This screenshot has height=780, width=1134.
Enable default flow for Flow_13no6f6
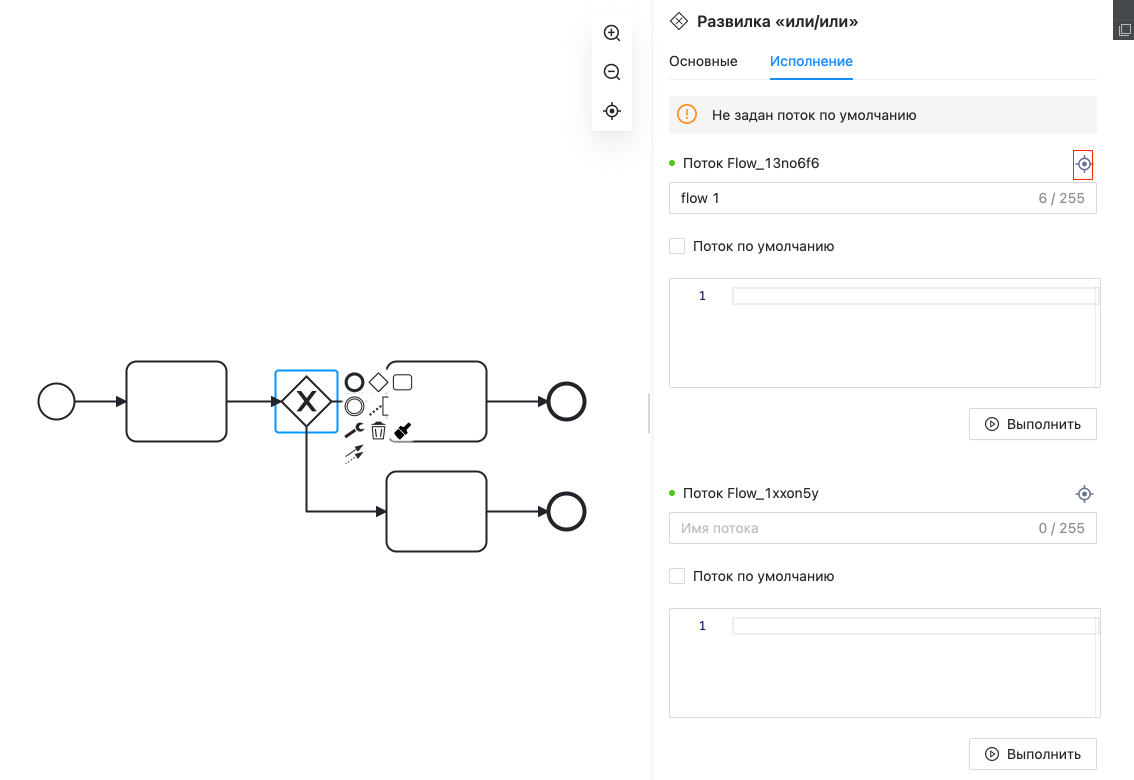click(x=677, y=246)
